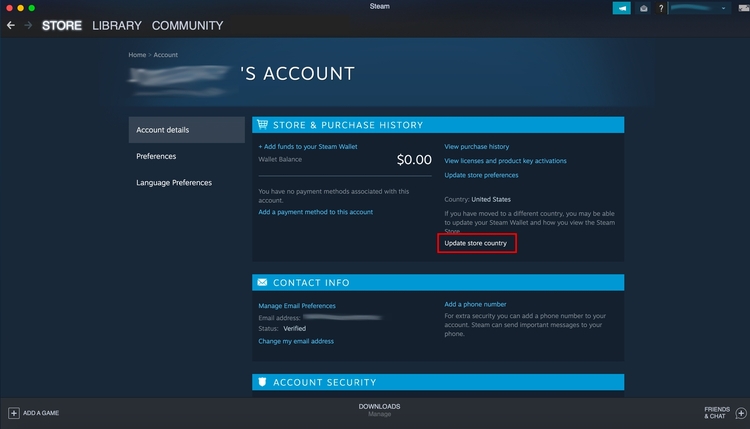750x429 pixels.
Task: Open the STORE tab
Action: (62, 25)
